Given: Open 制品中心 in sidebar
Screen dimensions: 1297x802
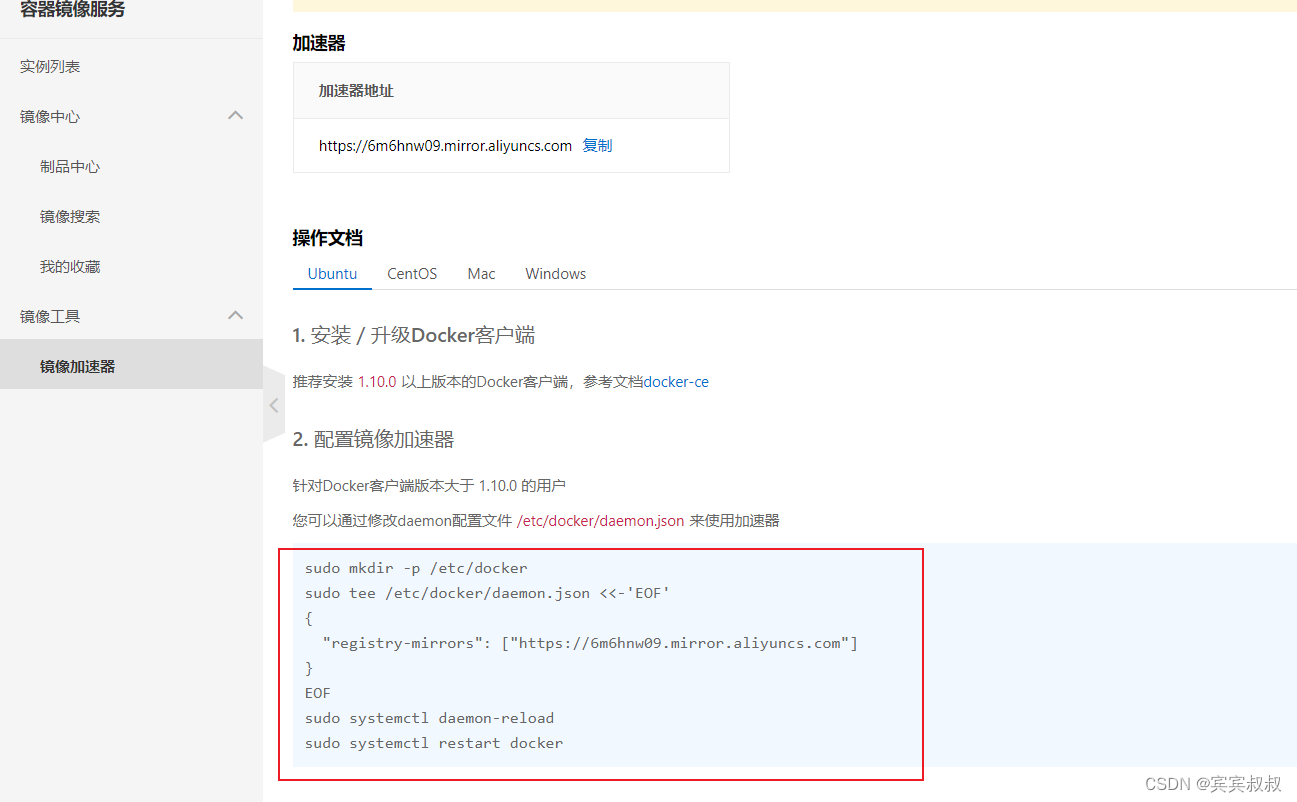Looking at the screenshot, I should 70,166.
